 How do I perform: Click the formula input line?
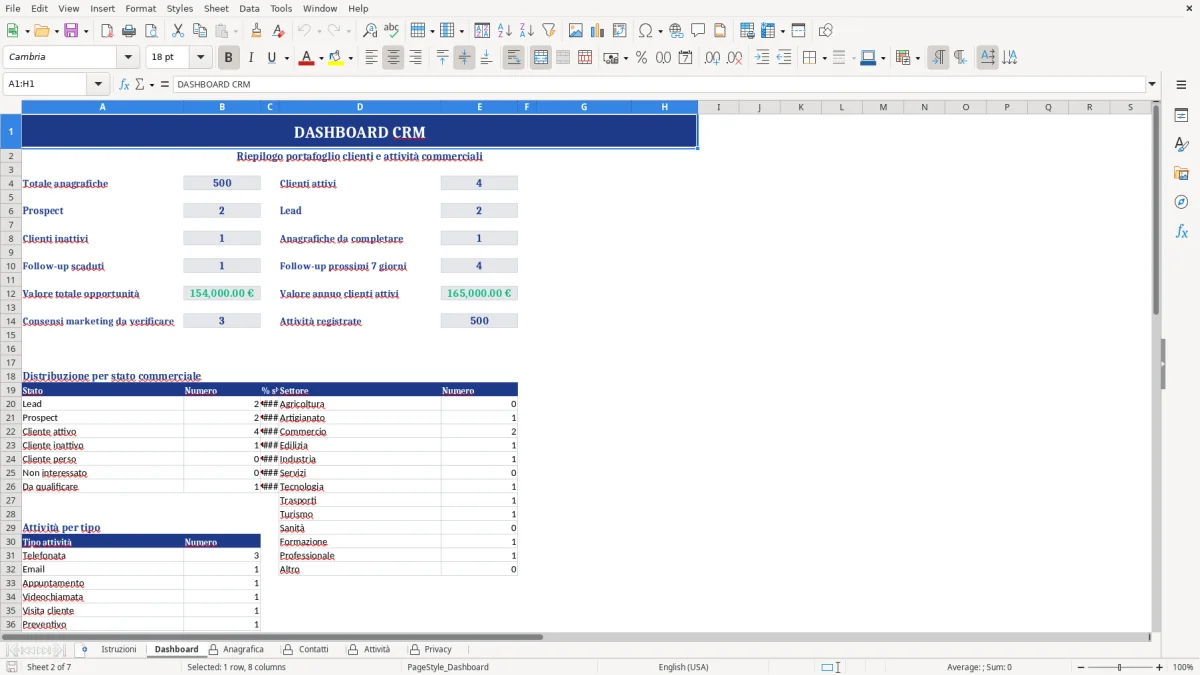point(658,84)
